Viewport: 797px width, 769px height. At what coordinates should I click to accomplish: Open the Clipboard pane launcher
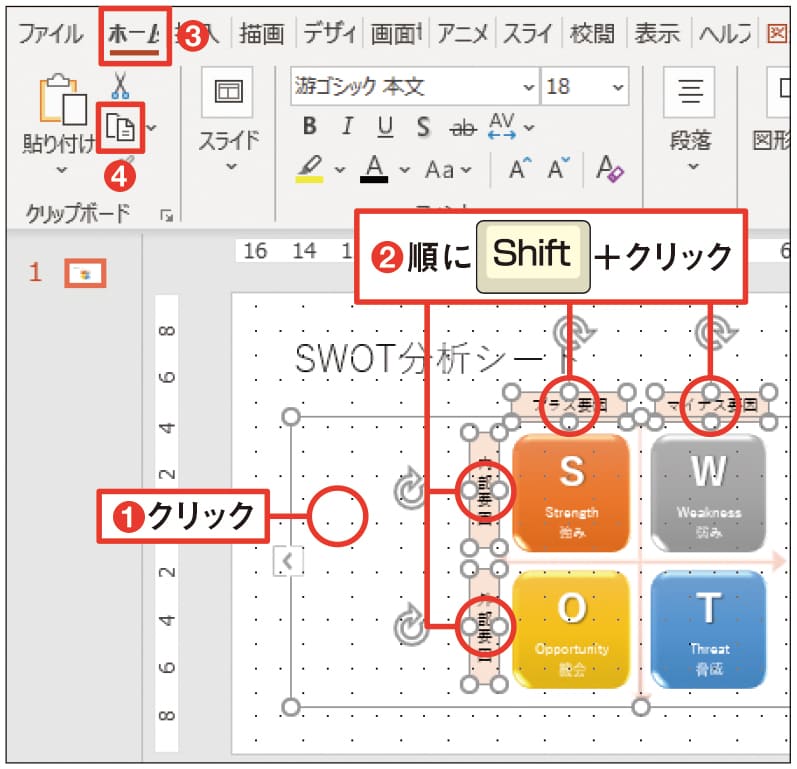[x=166, y=216]
